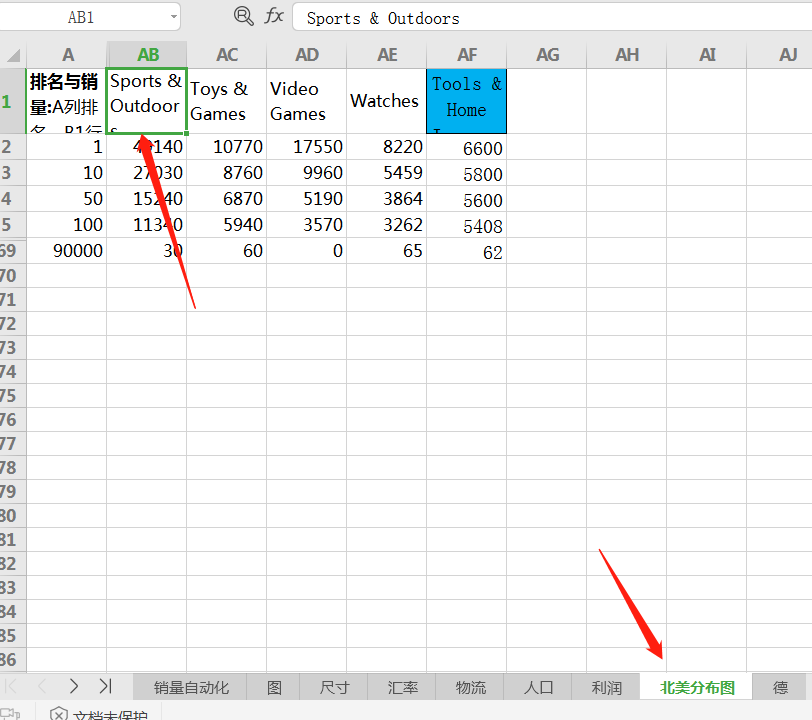Click the formula bar containing Sports & Outdoors
The width and height of the screenshot is (812, 720).
(552, 18)
